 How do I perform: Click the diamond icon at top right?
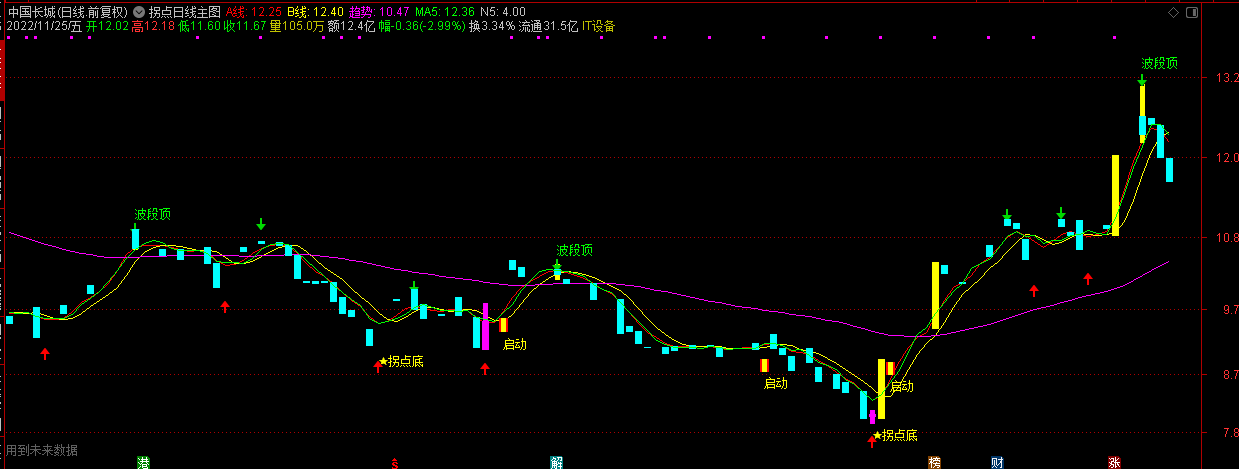coord(1174,12)
